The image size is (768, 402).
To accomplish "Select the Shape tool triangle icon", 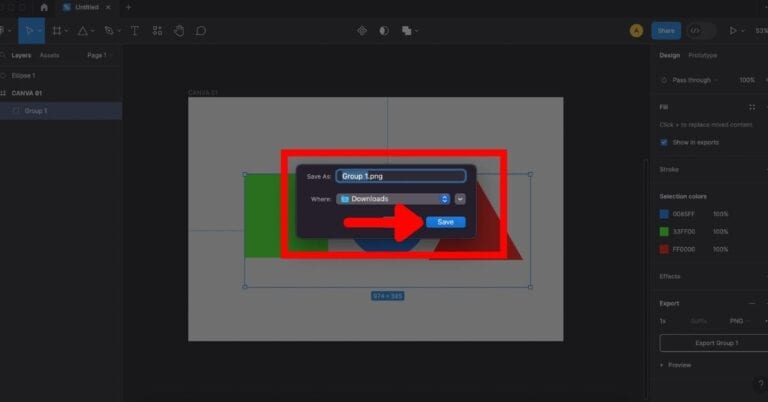I will [x=82, y=31].
